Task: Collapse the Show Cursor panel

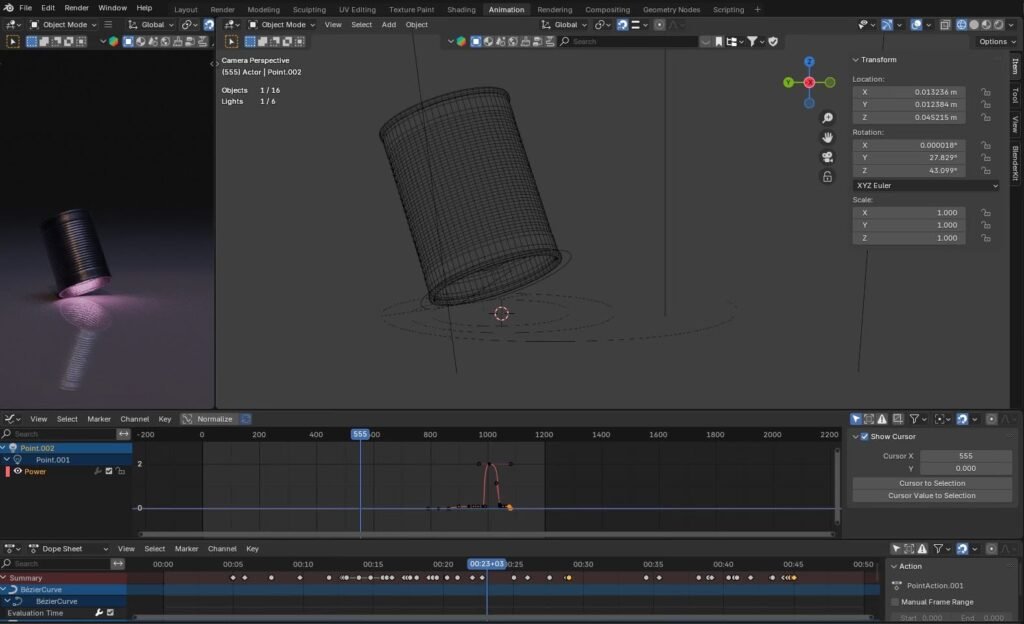Action: (856, 437)
